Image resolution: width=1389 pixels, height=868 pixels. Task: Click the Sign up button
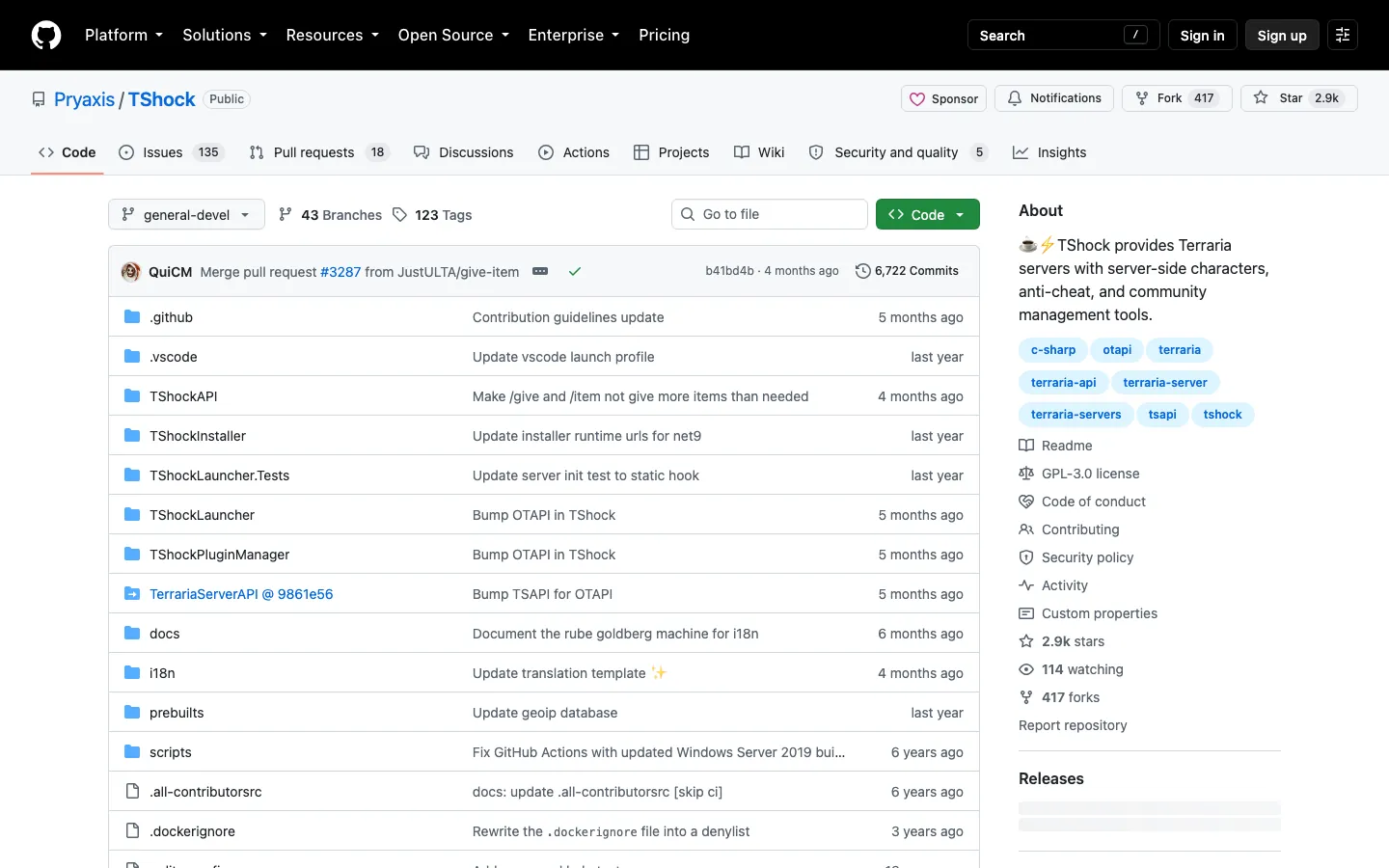coord(1282,35)
